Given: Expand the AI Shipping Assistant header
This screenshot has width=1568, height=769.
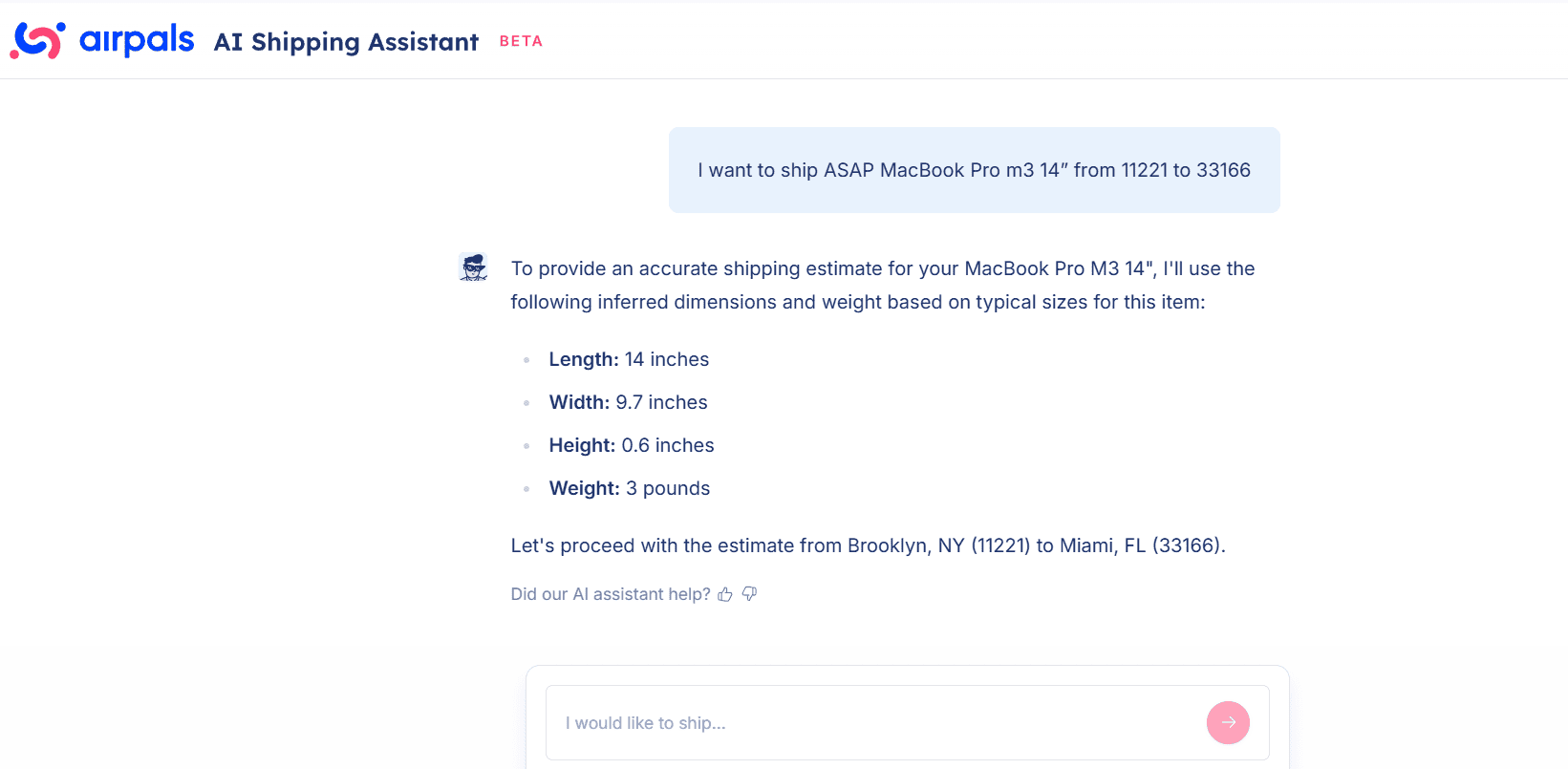Looking at the screenshot, I should tap(346, 42).
